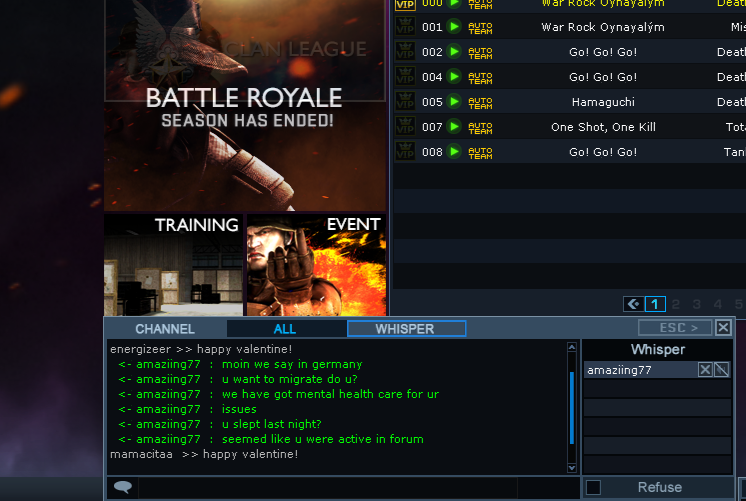Screen dimensions: 746x501
Task: Join room 004 with the green play icon
Action: (454, 76)
